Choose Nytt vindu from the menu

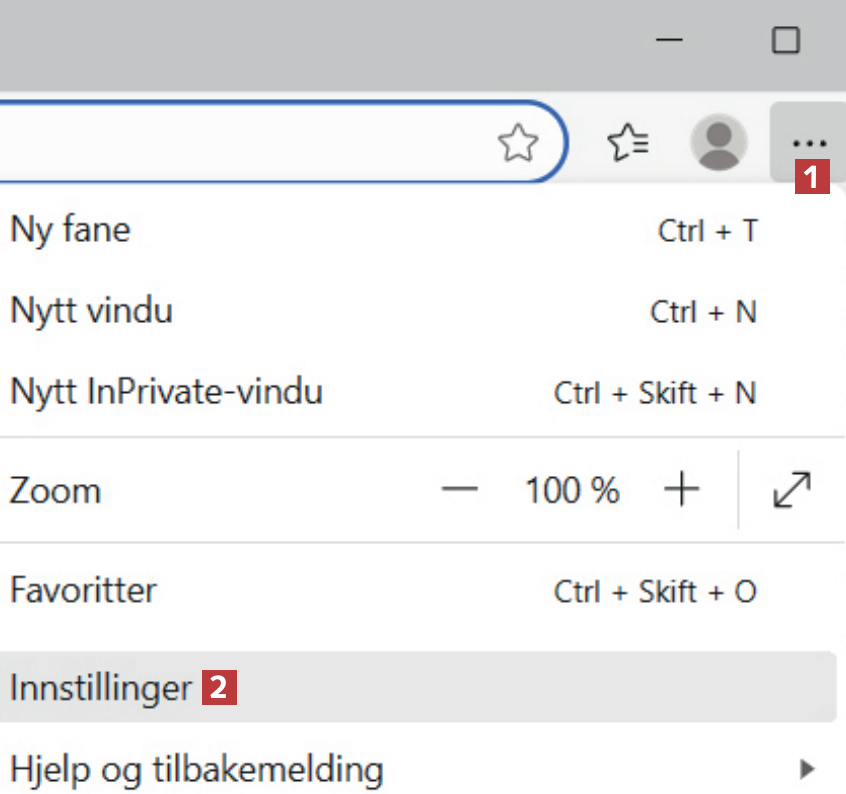[x=91, y=310]
